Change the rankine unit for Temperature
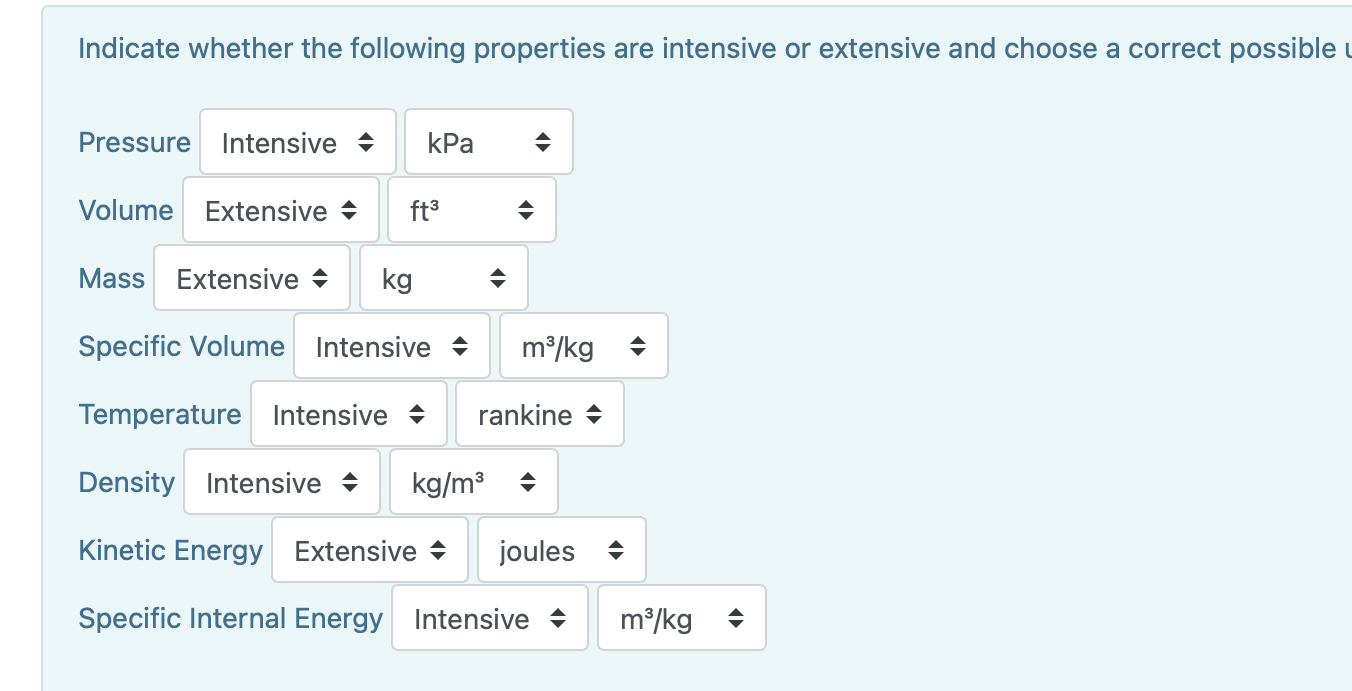 click(x=540, y=413)
